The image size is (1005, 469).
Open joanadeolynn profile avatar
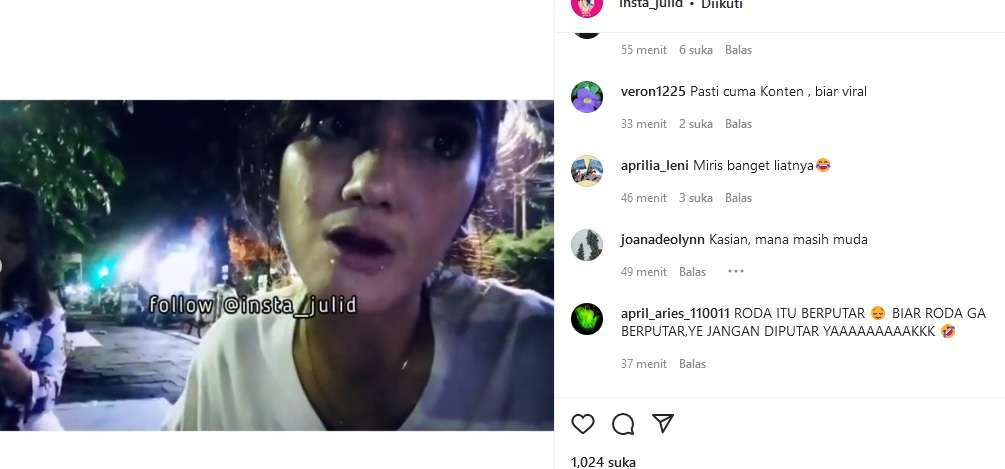click(x=586, y=245)
